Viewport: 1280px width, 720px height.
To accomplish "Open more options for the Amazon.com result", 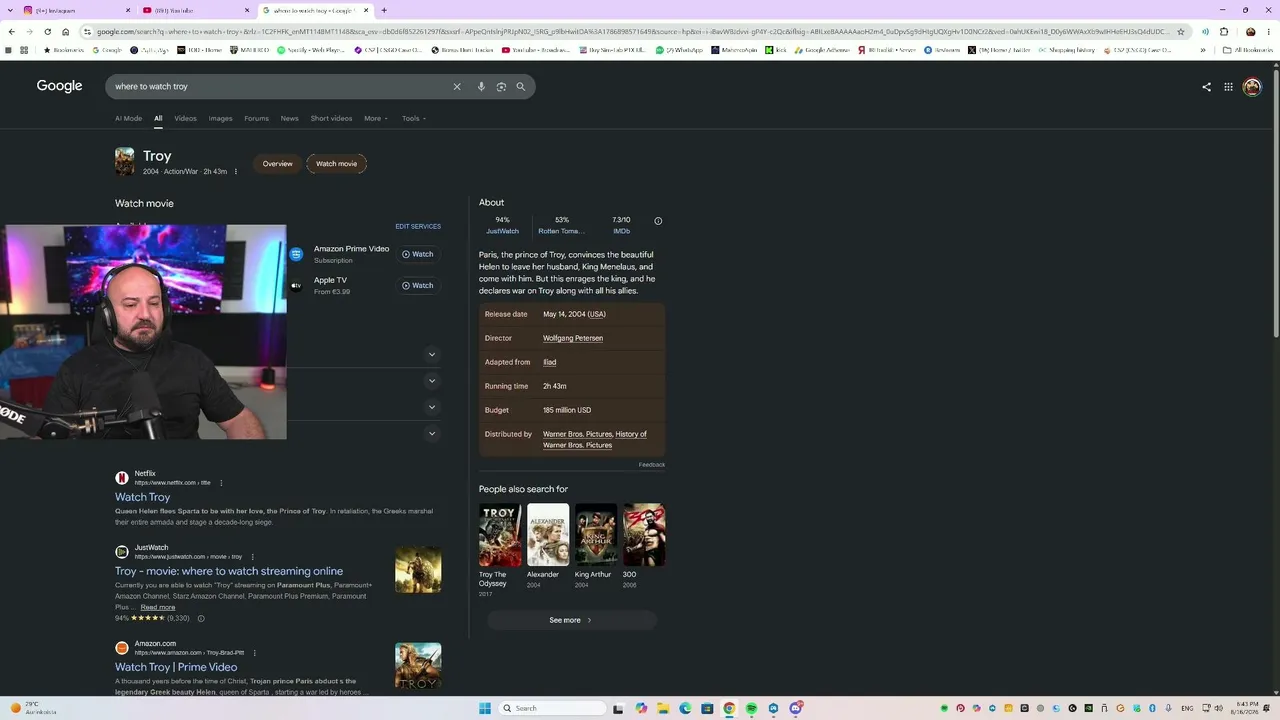I will click(x=254, y=653).
